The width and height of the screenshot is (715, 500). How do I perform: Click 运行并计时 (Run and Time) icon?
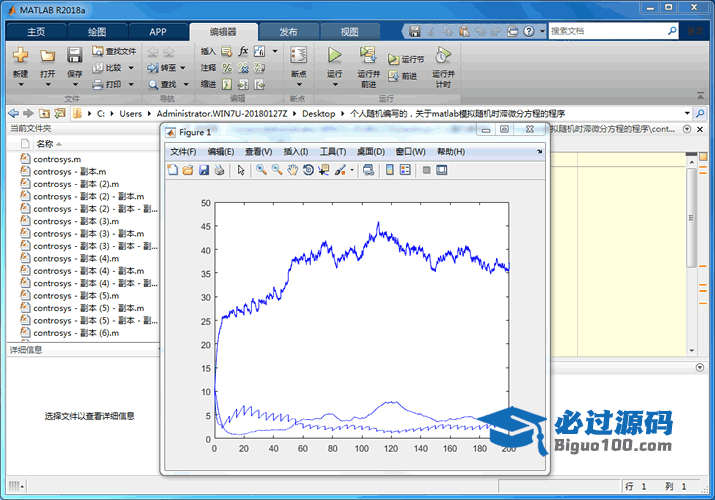point(443,55)
